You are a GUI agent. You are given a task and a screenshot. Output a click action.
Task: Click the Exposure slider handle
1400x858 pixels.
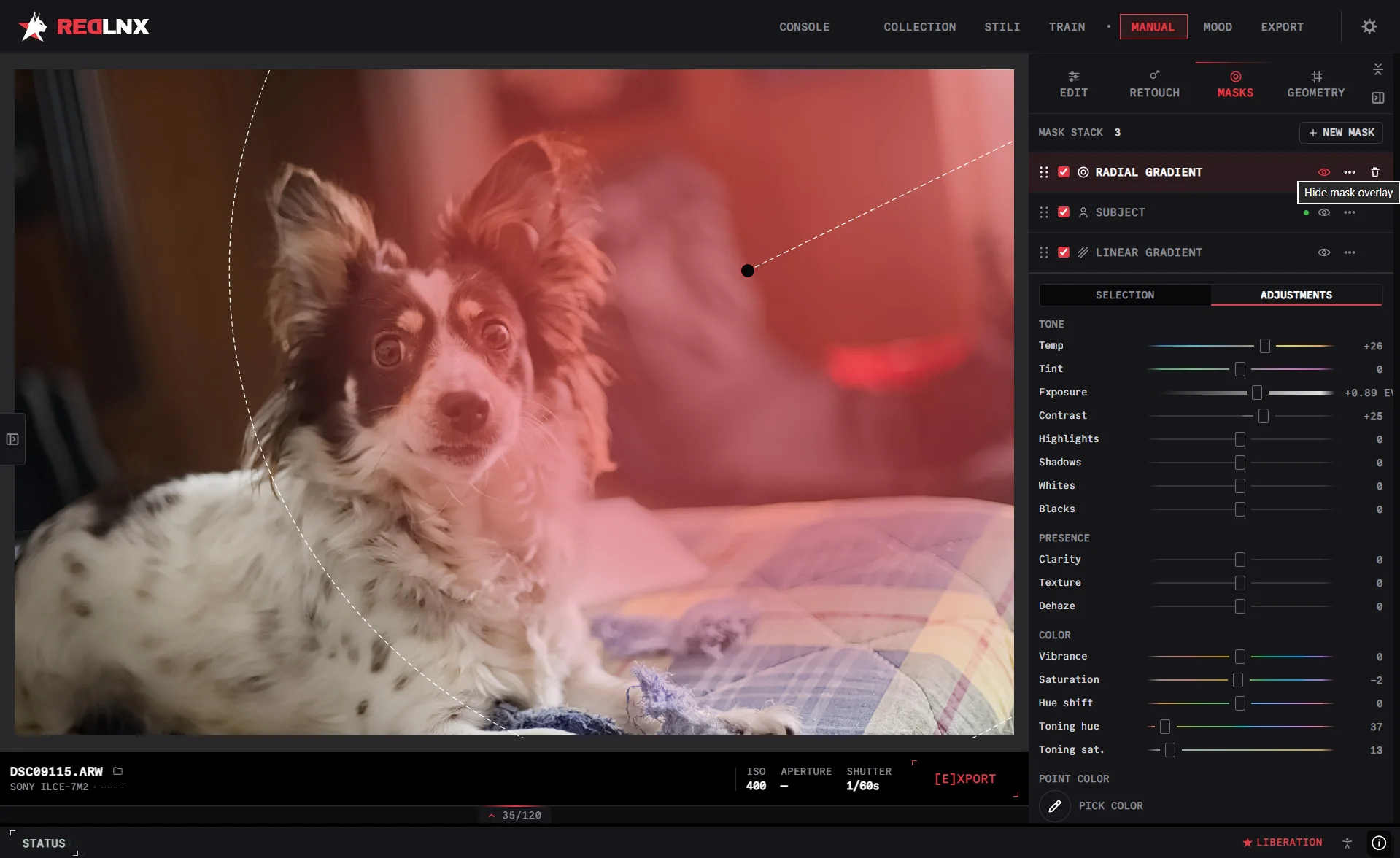coord(1257,393)
